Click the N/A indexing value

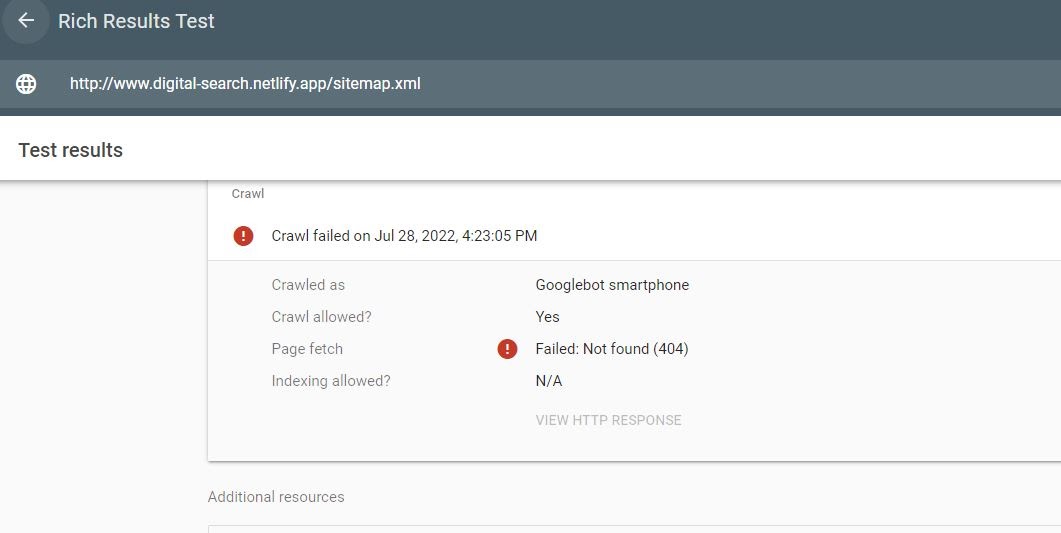tap(549, 381)
